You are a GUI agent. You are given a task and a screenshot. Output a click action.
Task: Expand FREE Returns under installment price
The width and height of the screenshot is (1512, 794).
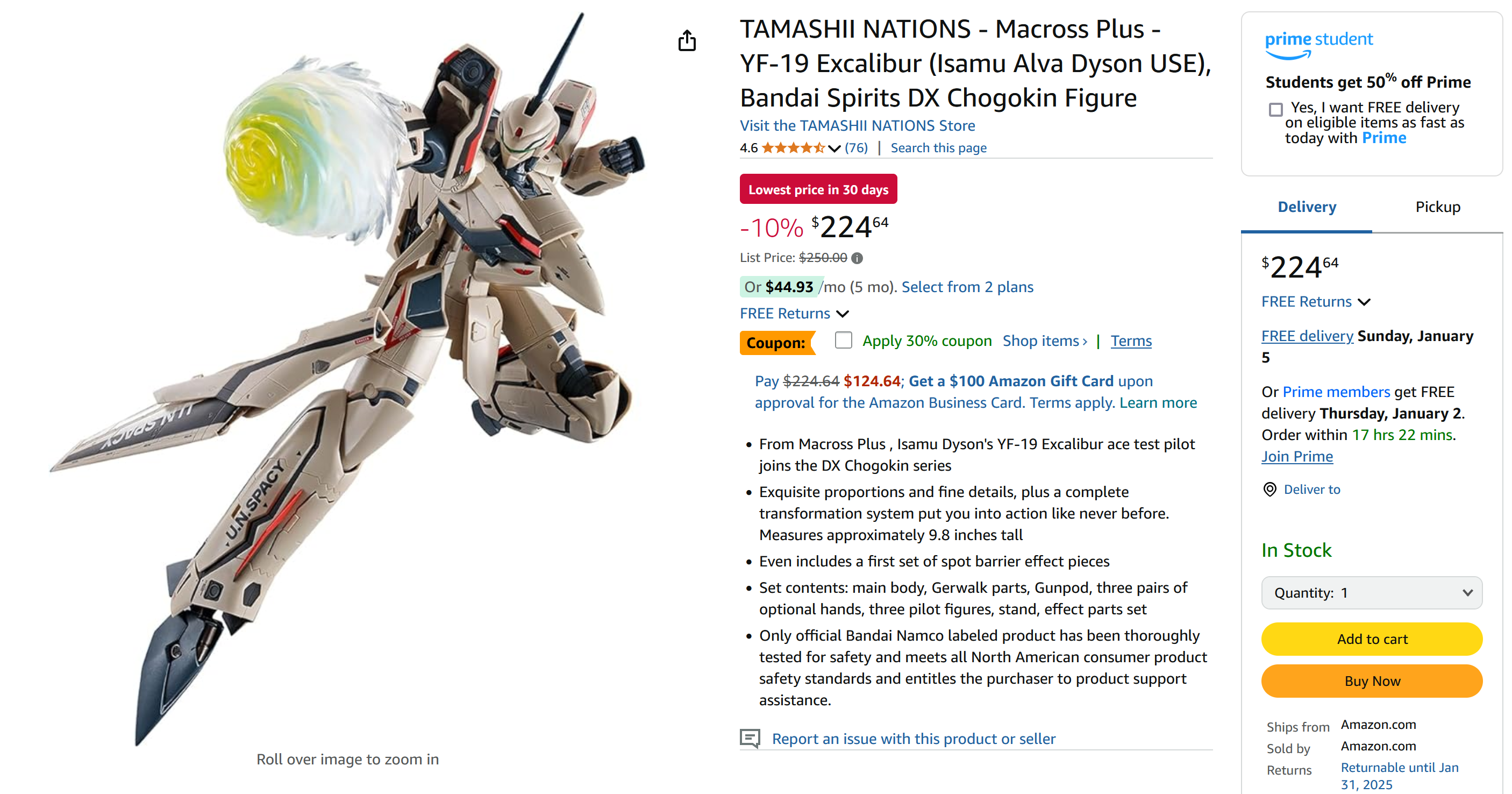[x=794, y=313]
